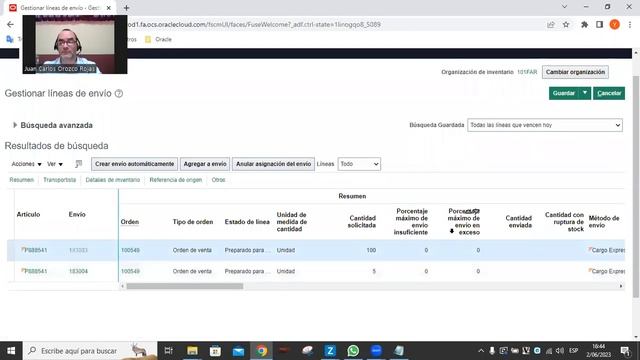Bookmark this page with the star icon
The height and width of the screenshot is (360, 640).
[x=566, y=24]
